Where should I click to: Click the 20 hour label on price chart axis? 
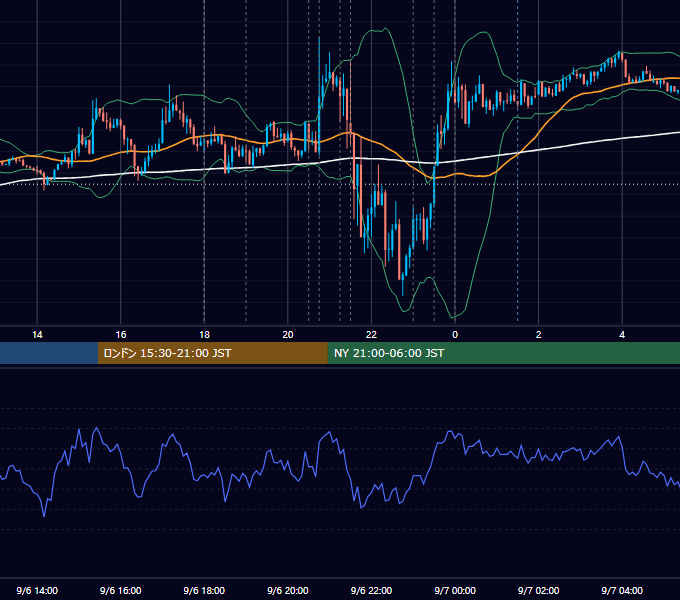(x=288, y=335)
